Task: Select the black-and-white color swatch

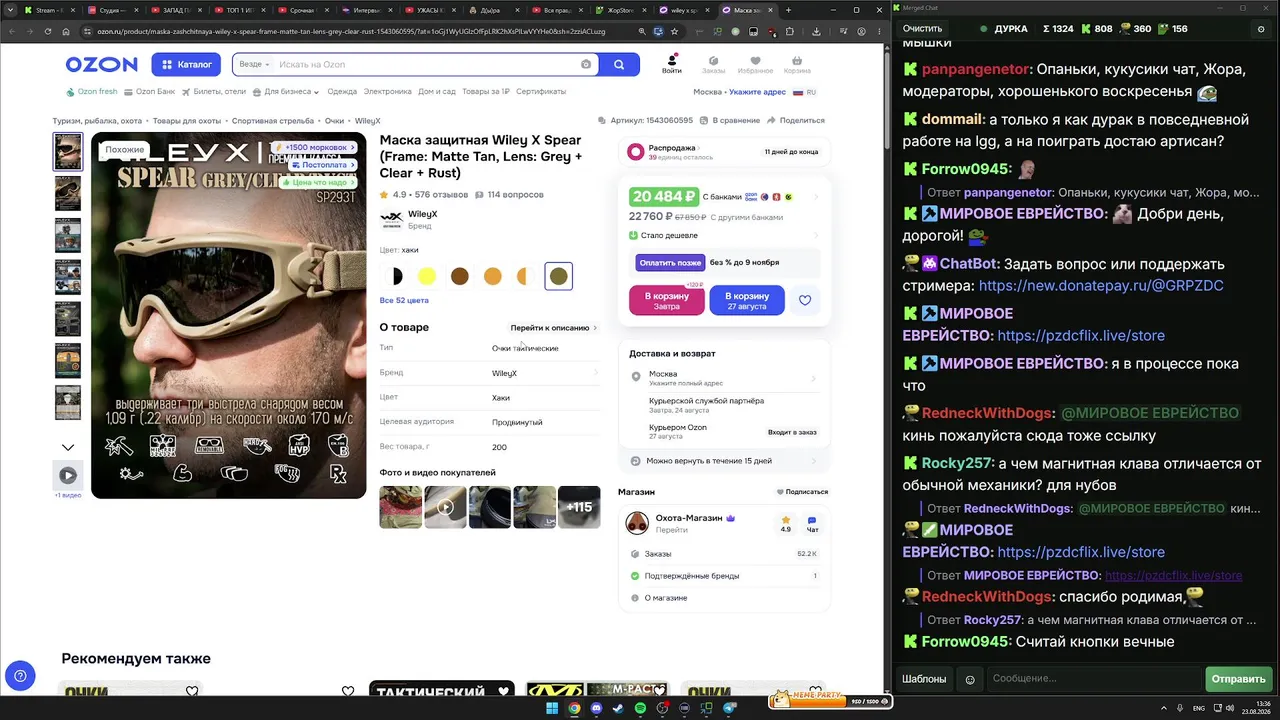Action: tap(394, 276)
